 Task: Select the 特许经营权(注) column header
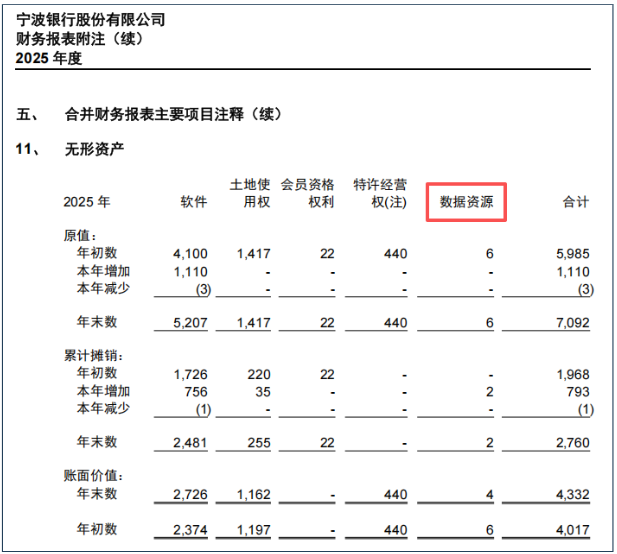point(380,193)
